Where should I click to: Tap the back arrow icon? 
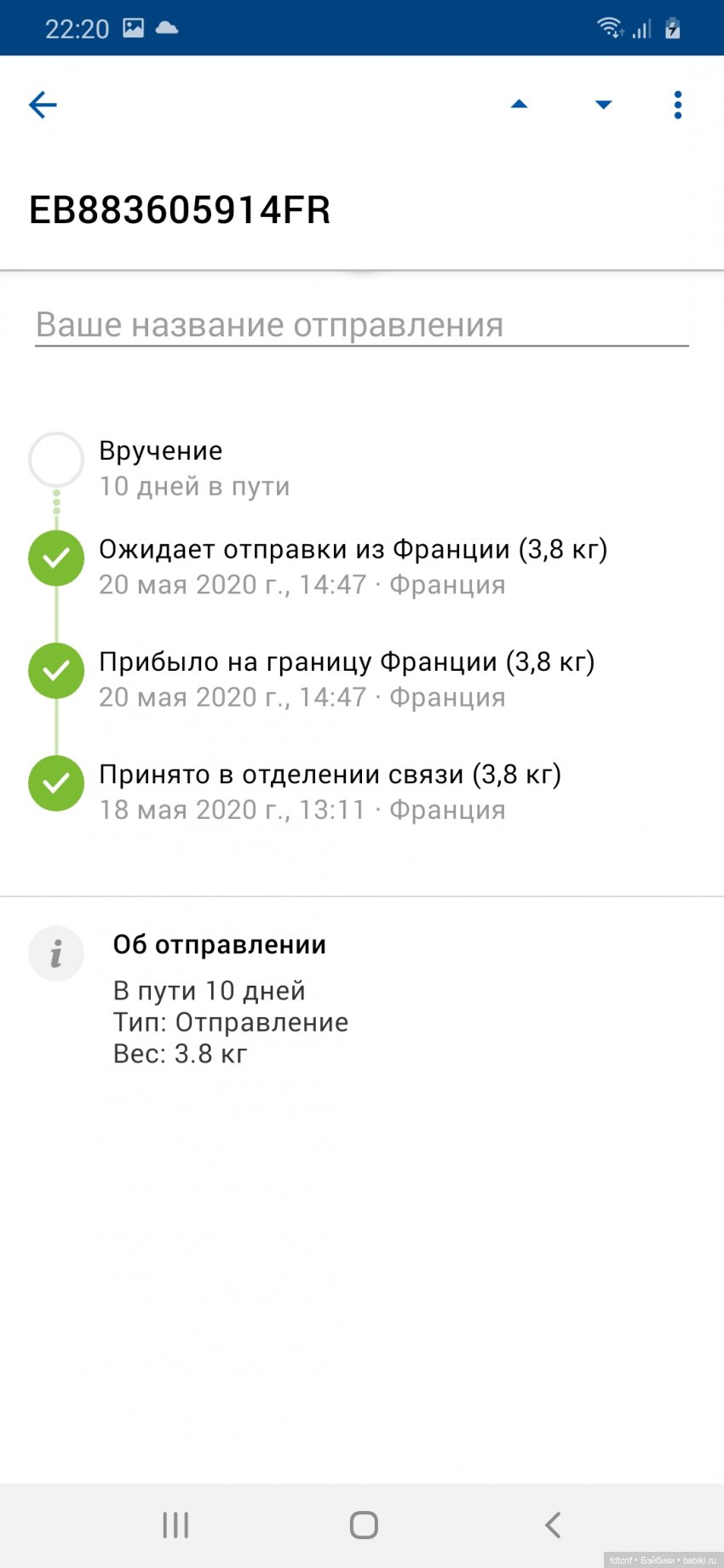coord(43,105)
